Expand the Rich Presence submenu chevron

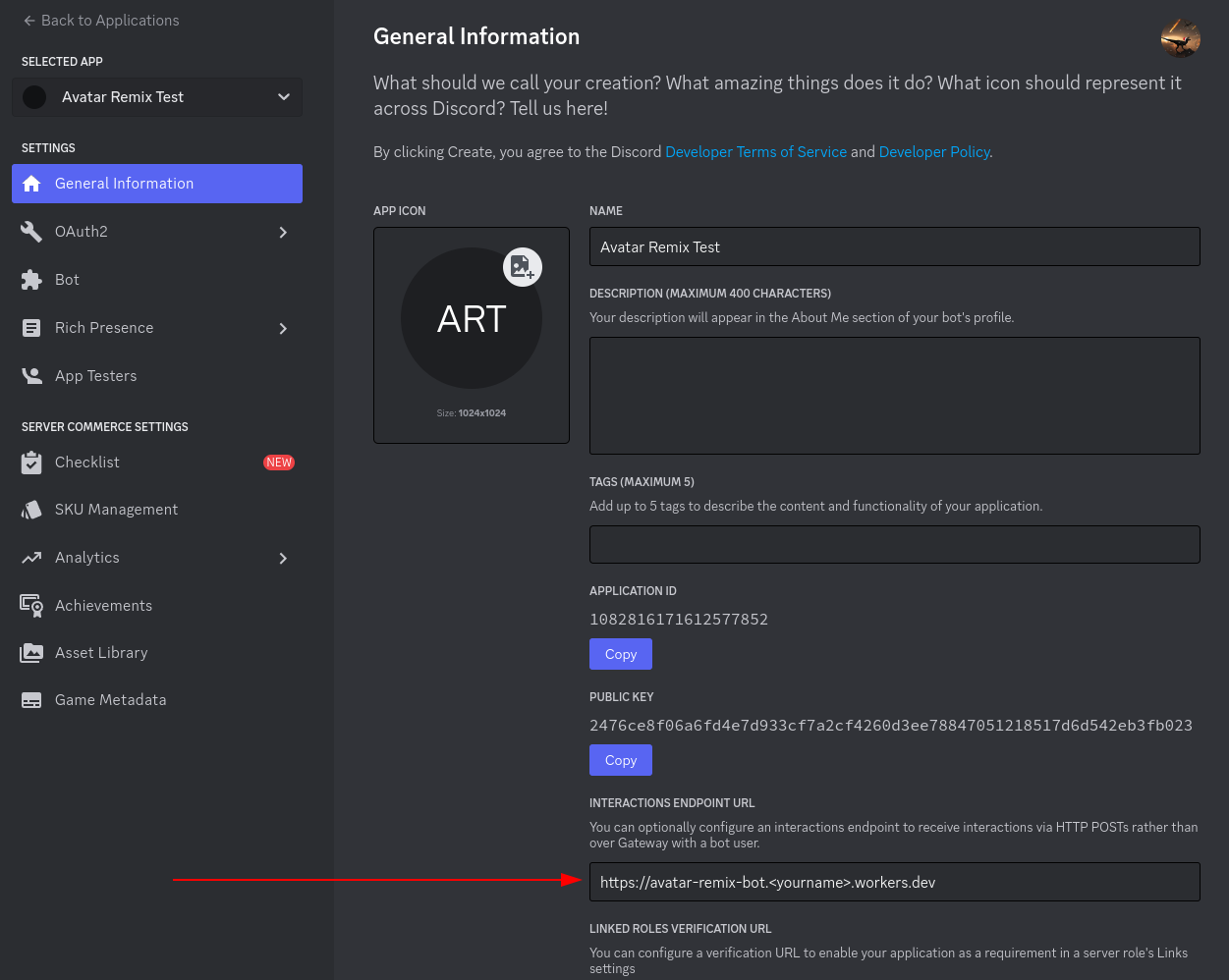283,329
